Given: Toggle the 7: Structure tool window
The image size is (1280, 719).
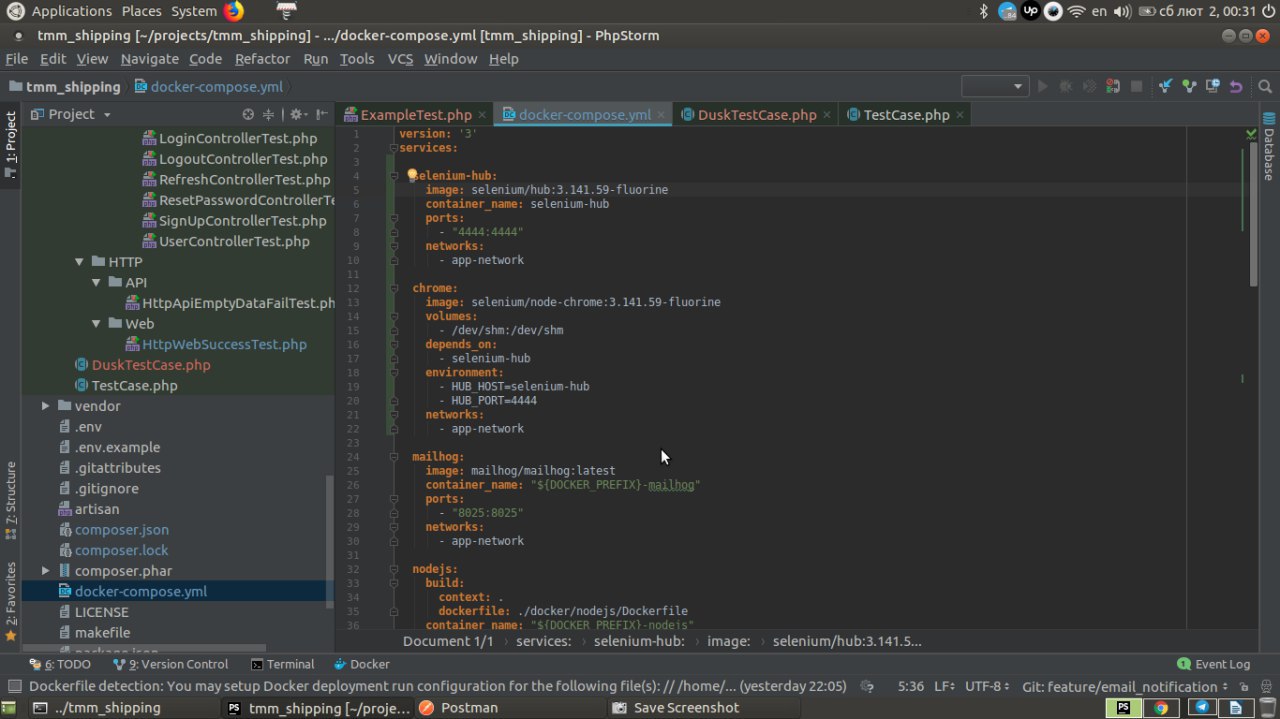Looking at the screenshot, I should [11, 500].
